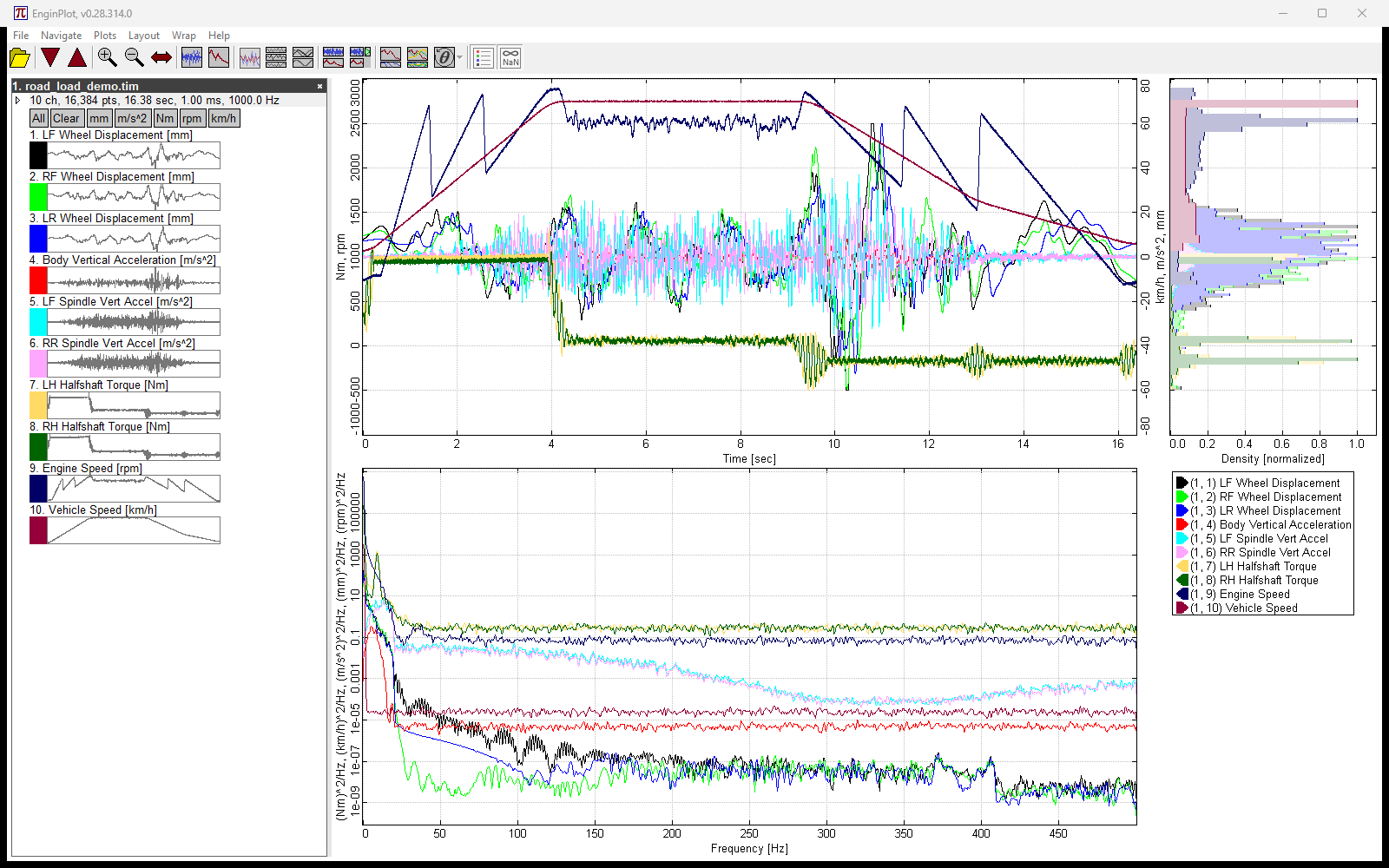Click the LR Wheel Displacement legend entry
This screenshot has width=1389, height=868.
tap(1259, 510)
